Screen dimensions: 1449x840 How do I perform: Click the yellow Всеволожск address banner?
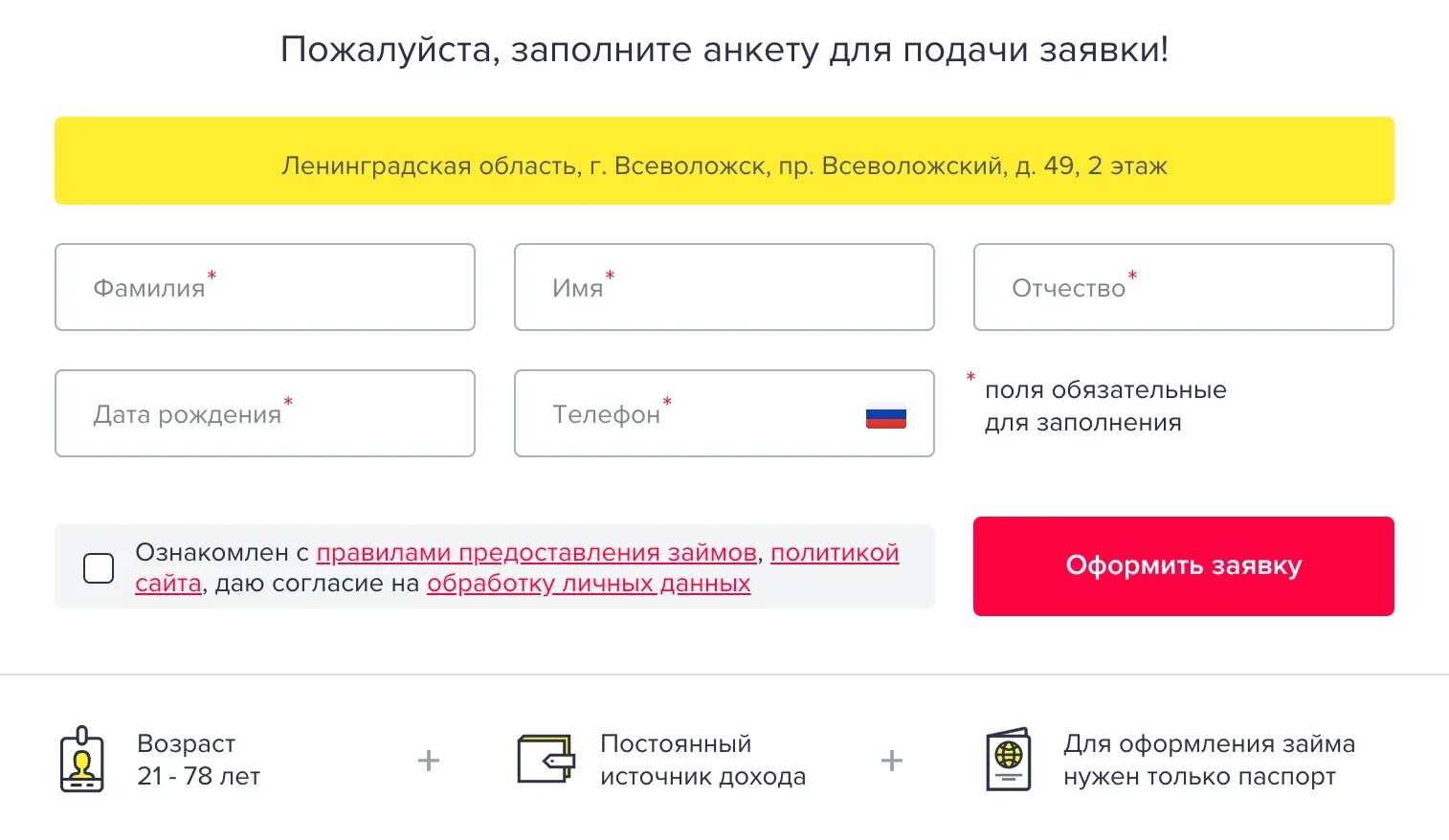tap(724, 161)
